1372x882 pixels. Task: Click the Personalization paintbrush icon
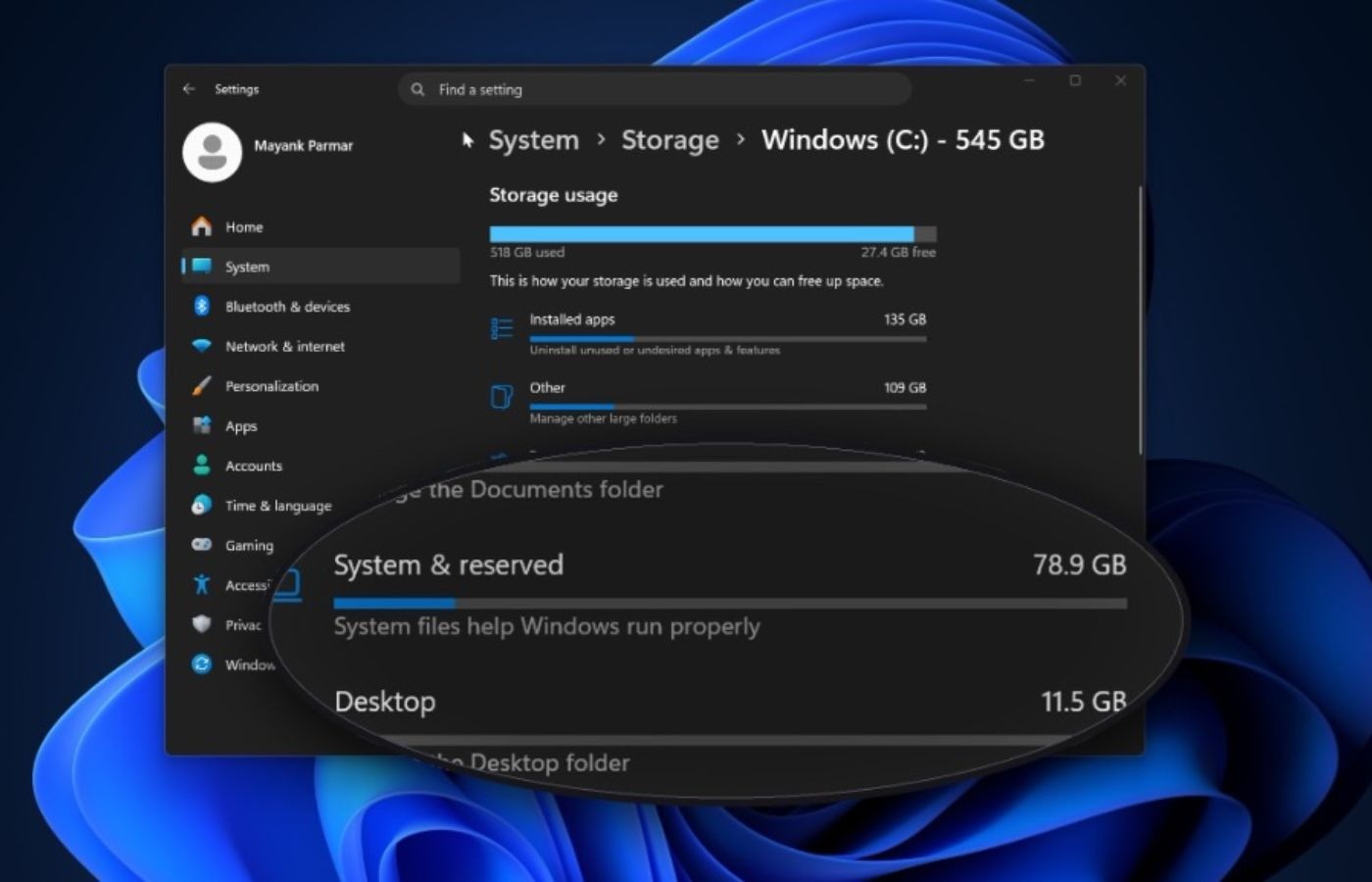[x=202, y=386]
